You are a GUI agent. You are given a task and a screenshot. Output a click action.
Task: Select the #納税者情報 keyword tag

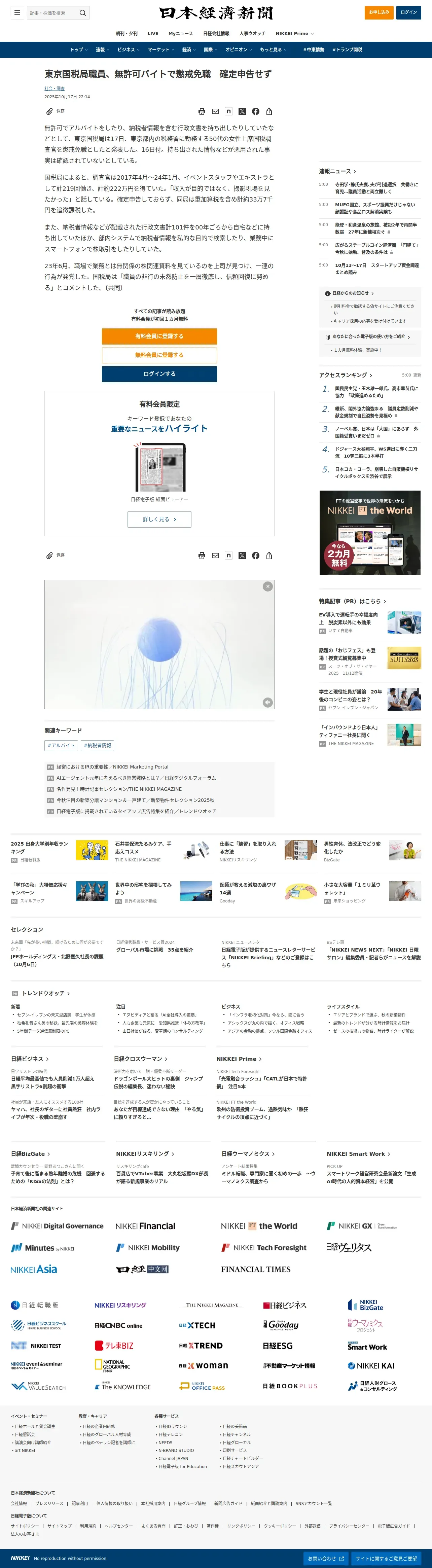click(x=98, y=746)
